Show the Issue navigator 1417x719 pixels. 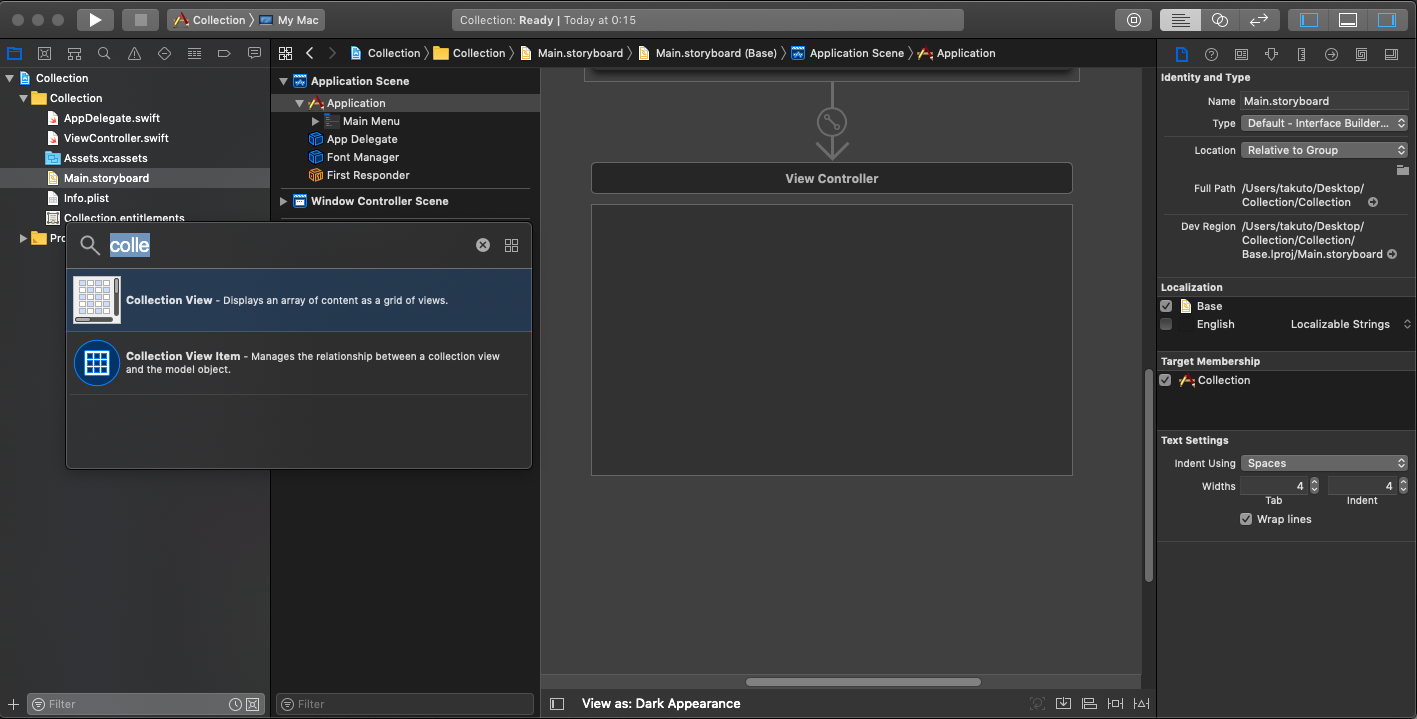(134, 53)
